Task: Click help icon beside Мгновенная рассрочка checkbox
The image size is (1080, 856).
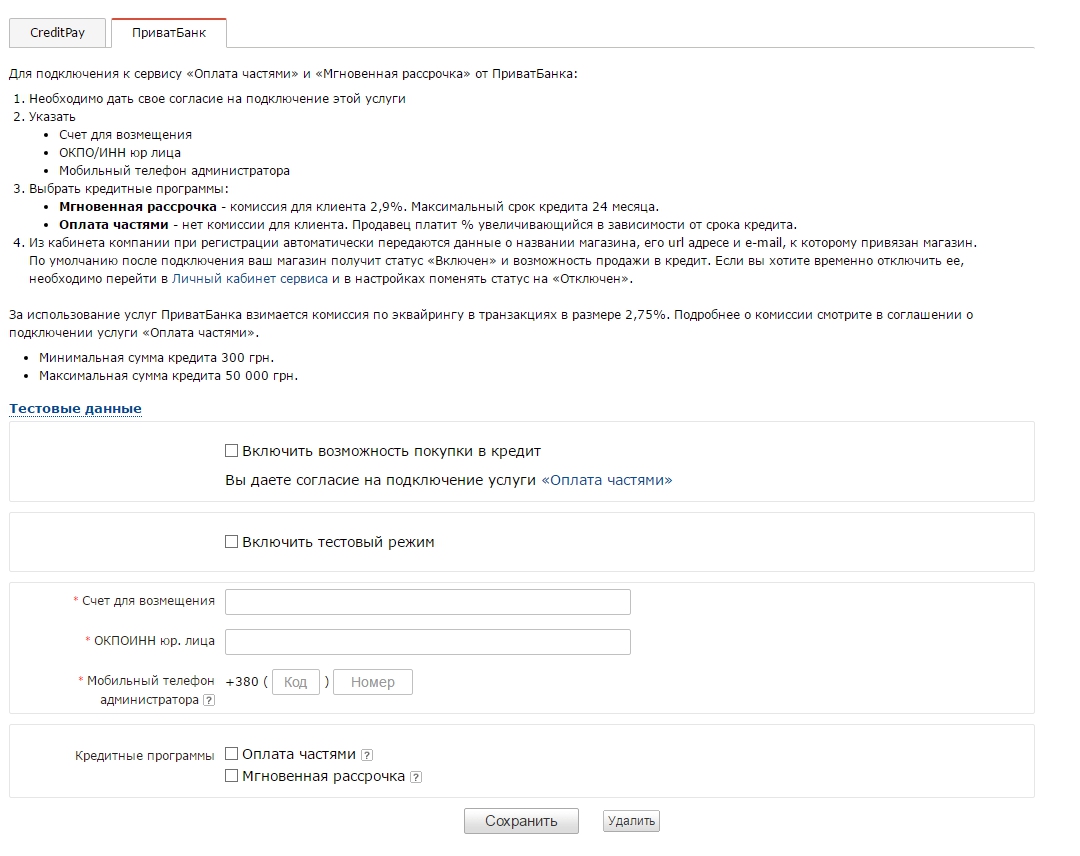Action: click(x=416, y=777)
